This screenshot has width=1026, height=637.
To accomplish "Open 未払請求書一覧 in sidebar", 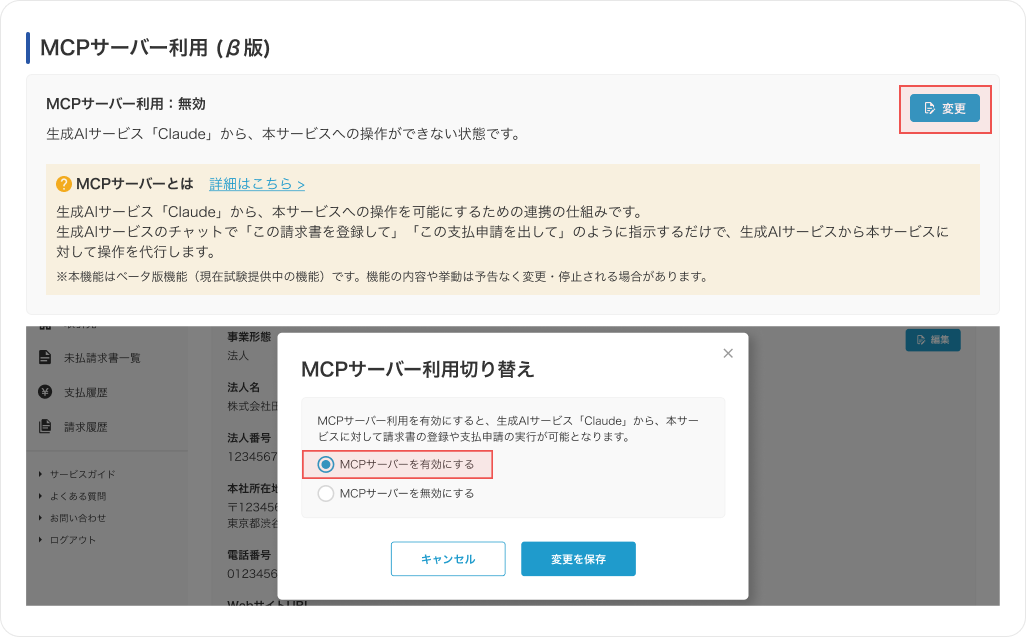I will [102, 358].
